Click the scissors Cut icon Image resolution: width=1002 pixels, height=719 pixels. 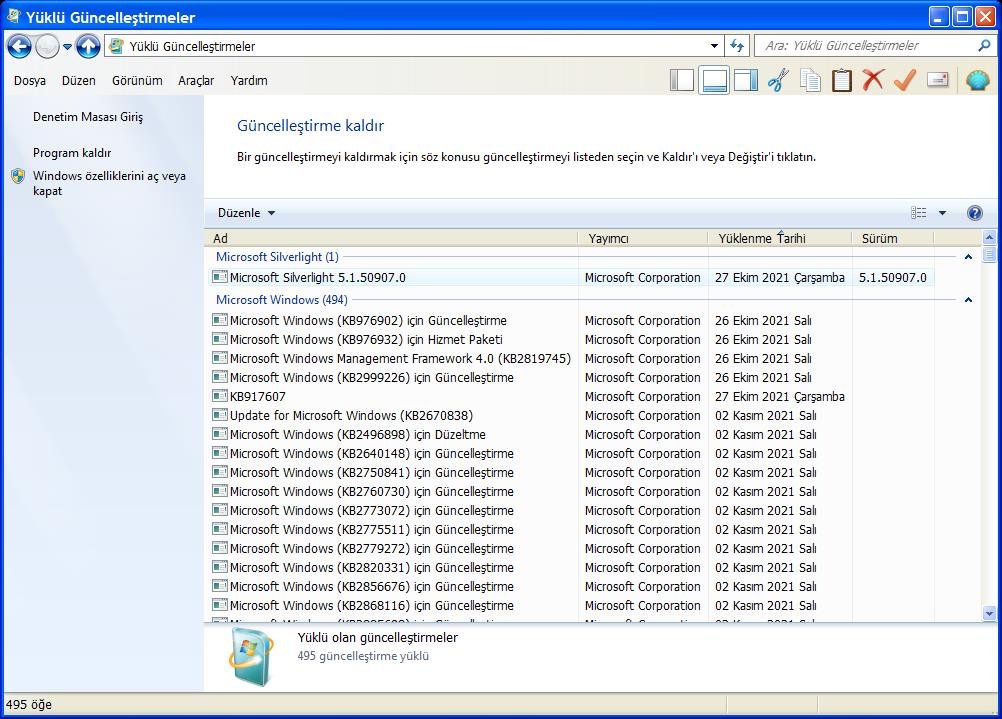[778, 81]
